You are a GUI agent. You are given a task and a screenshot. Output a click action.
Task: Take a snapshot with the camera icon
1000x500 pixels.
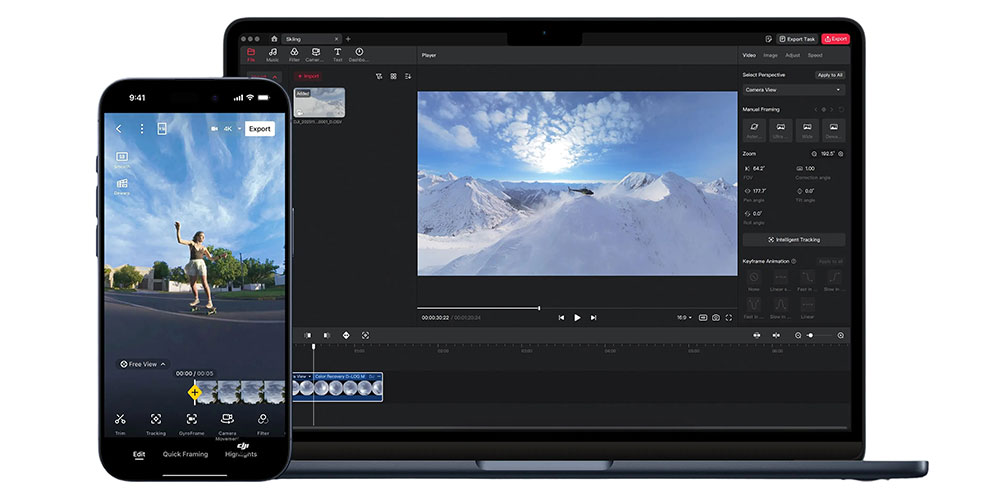click(x=715, y=317)
